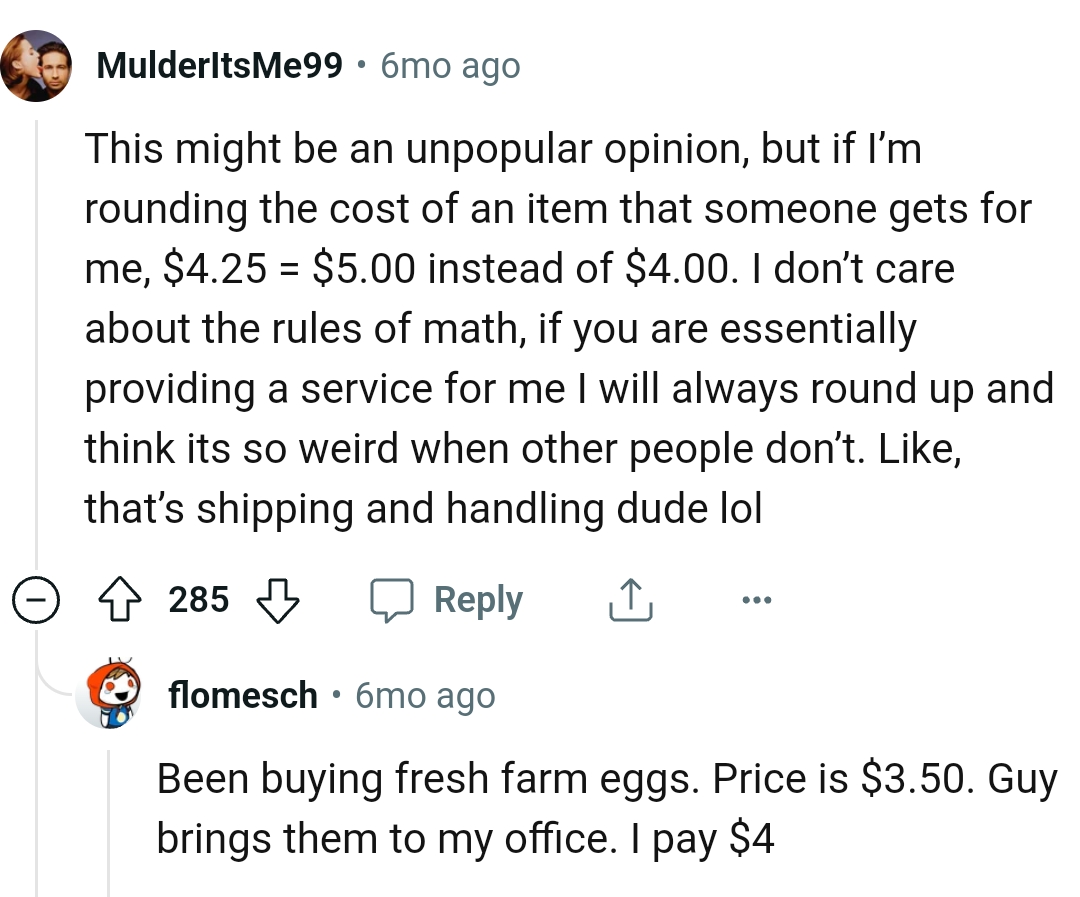Visit flomesch's profile page
The image size is (1080, 897).
point(244,695)
